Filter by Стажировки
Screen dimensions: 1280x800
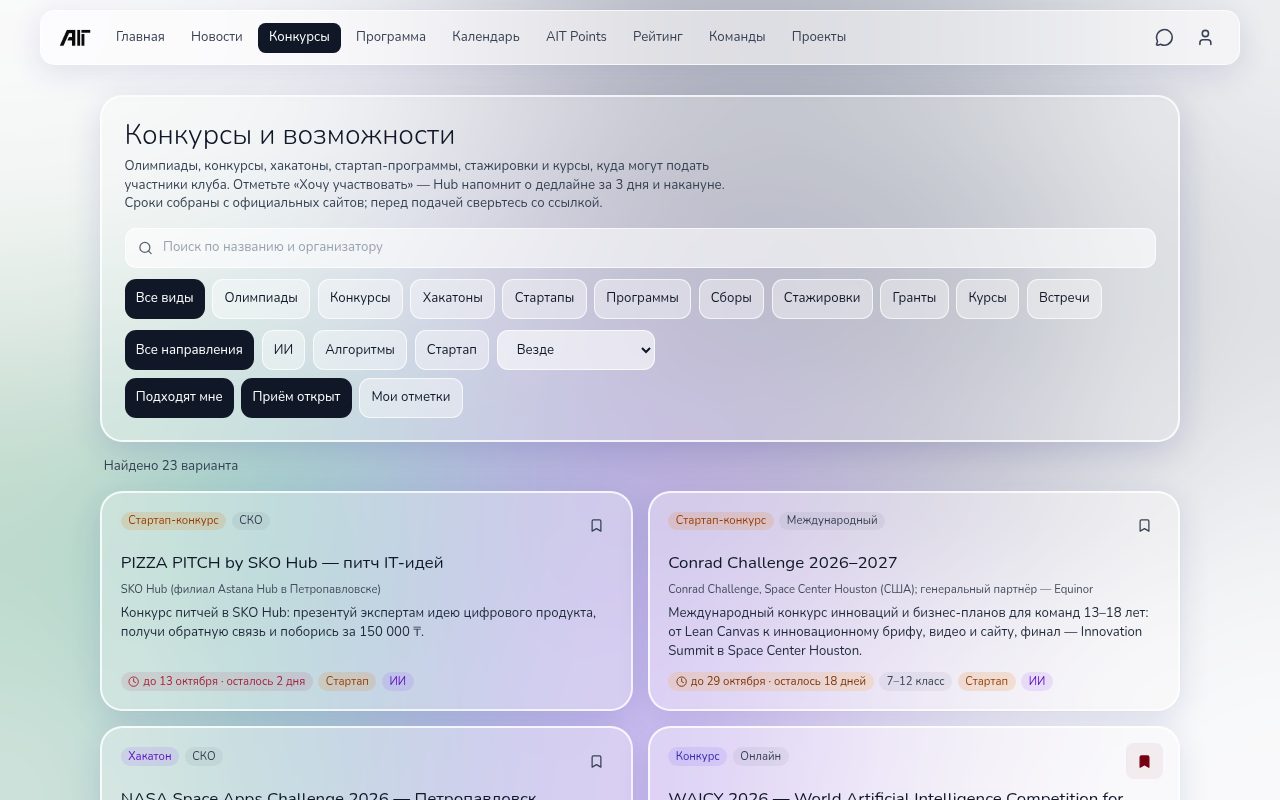[822, 299]
